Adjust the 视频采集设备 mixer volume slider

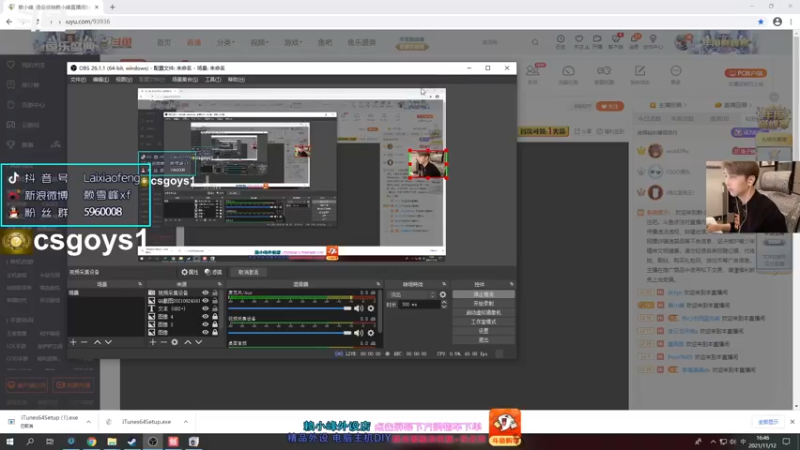tap(290, 333)
